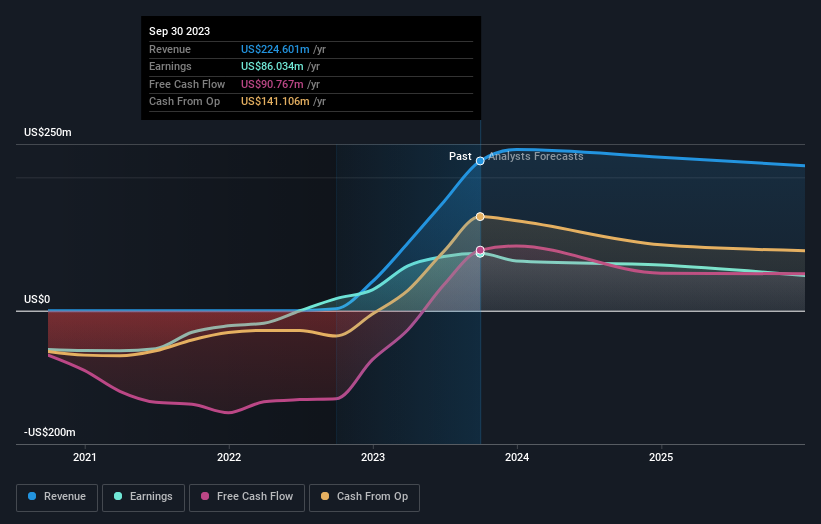
Task: Click the pink Free Cash Flow data point
Action: point(480,250)
